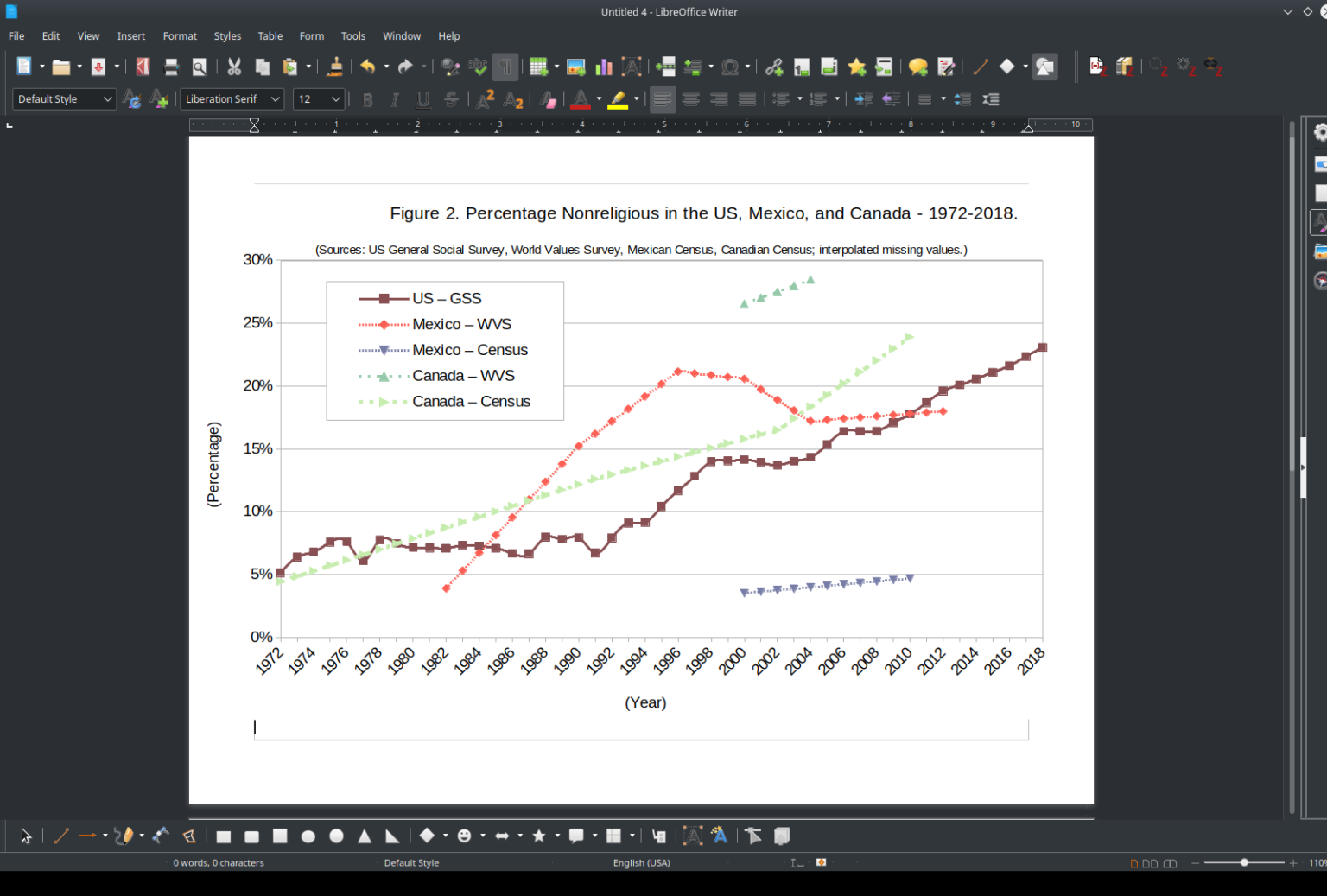The height and width of the screenshot is (896, 1327).
Task: Toggle Align Left paragraph button
Action: tap(663, 99)
